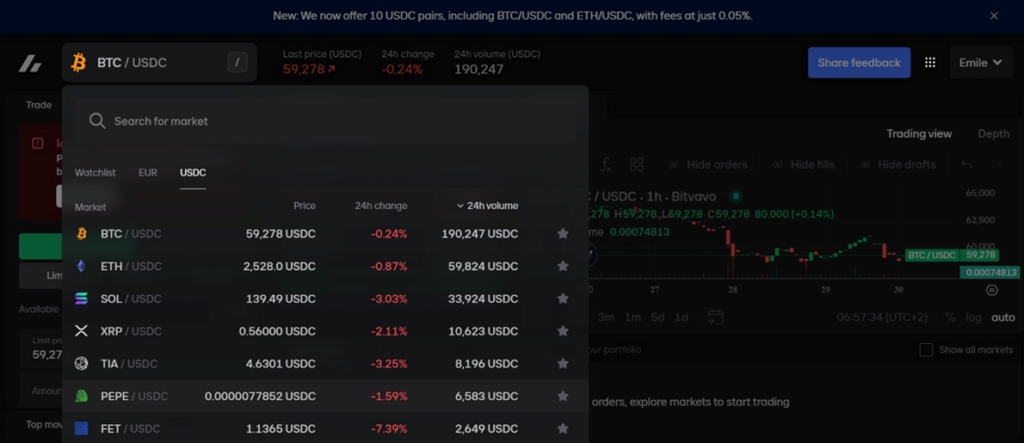
Task: Open the go-to-date calendar icon
Action: point(716,317)
